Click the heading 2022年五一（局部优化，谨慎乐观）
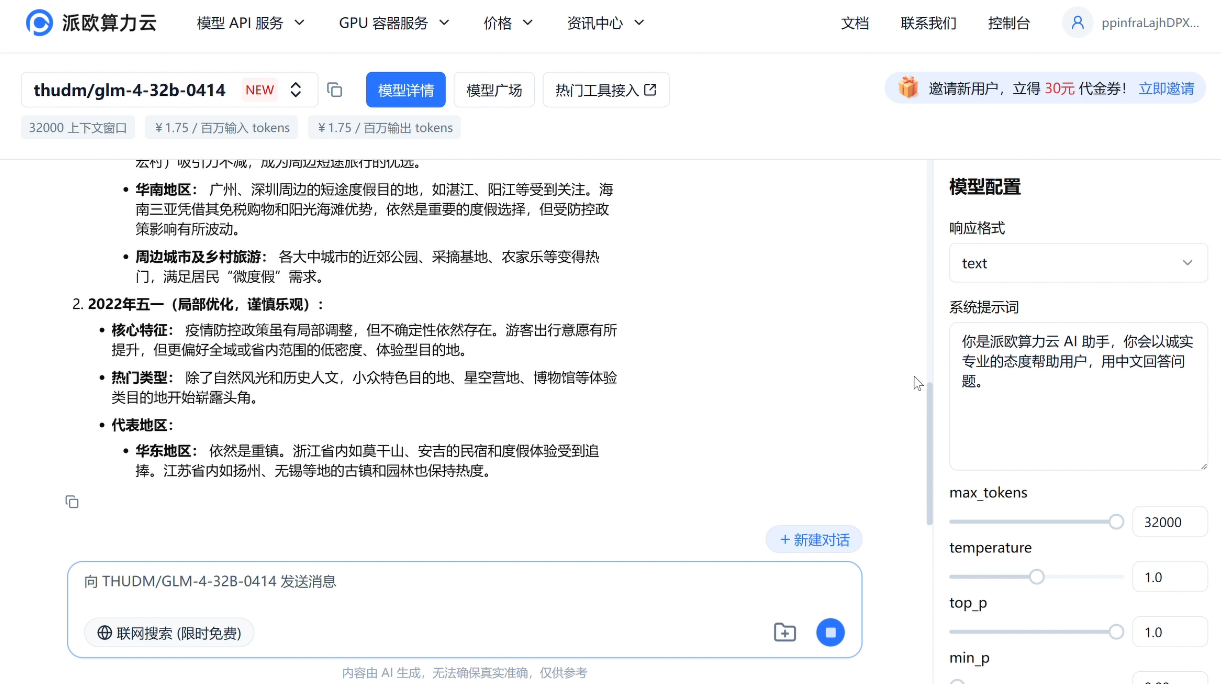This screenshot has width=1221, height=684. pyautogui.click(x=206, y=304)
